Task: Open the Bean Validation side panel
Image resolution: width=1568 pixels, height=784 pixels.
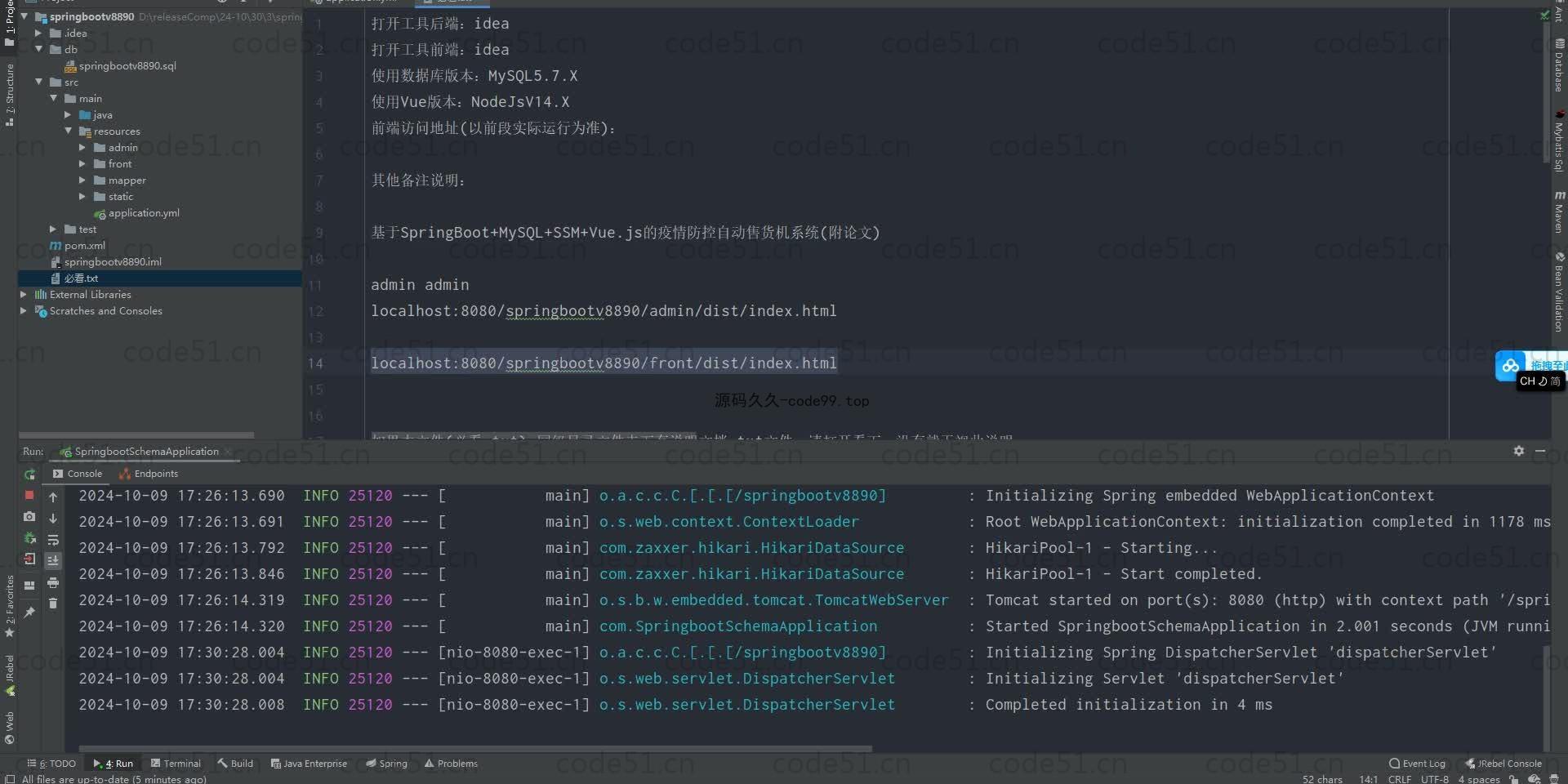Action: pos(1559,292)
